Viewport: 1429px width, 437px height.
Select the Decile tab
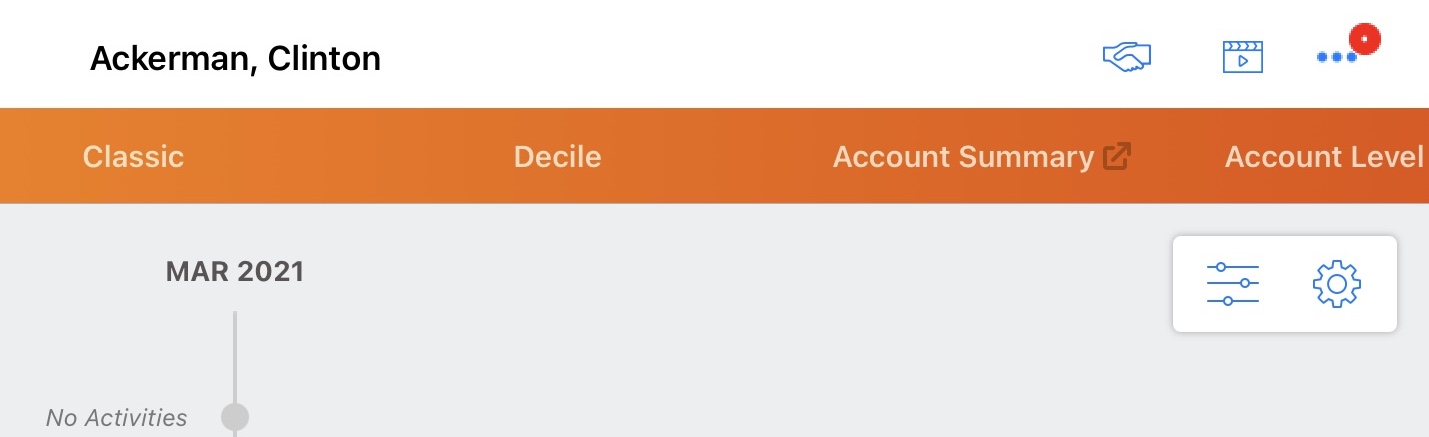coord(557,157)
